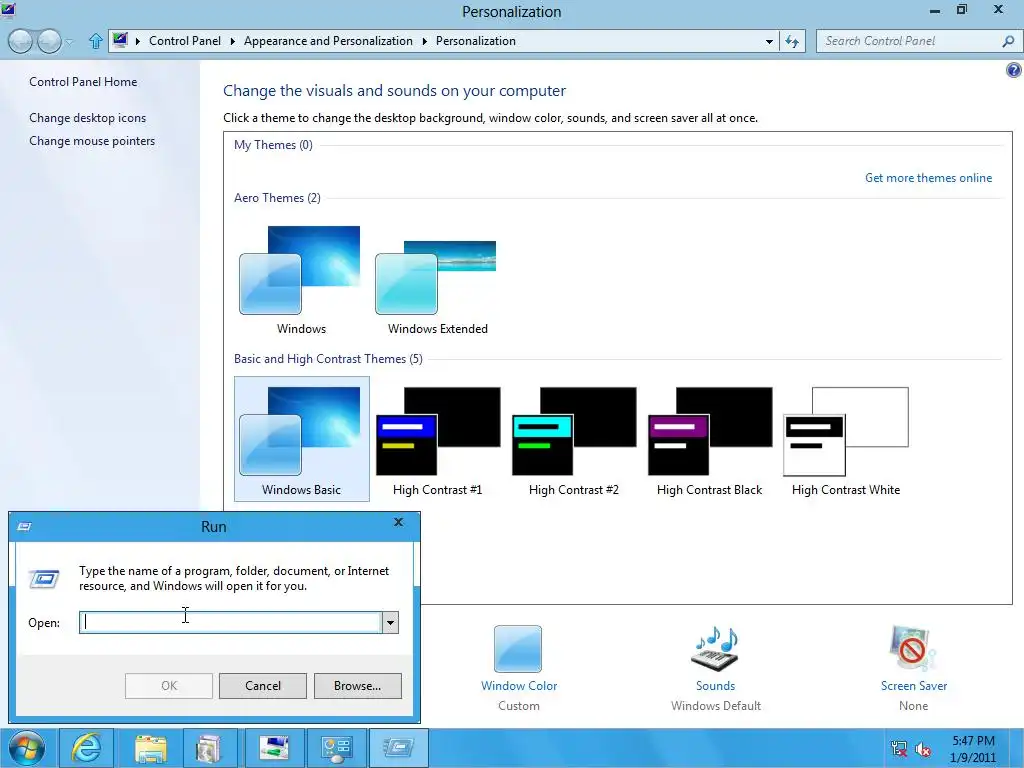
Task: Click the Run taskbar button
Action: 398,748
